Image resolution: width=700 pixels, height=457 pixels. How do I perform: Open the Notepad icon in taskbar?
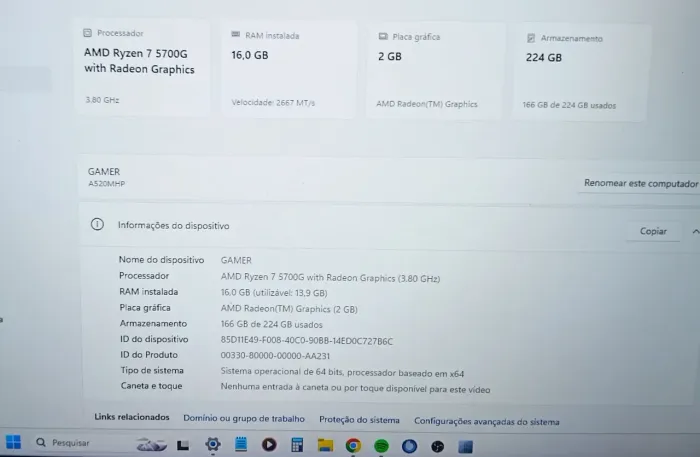tap(241, 444)
